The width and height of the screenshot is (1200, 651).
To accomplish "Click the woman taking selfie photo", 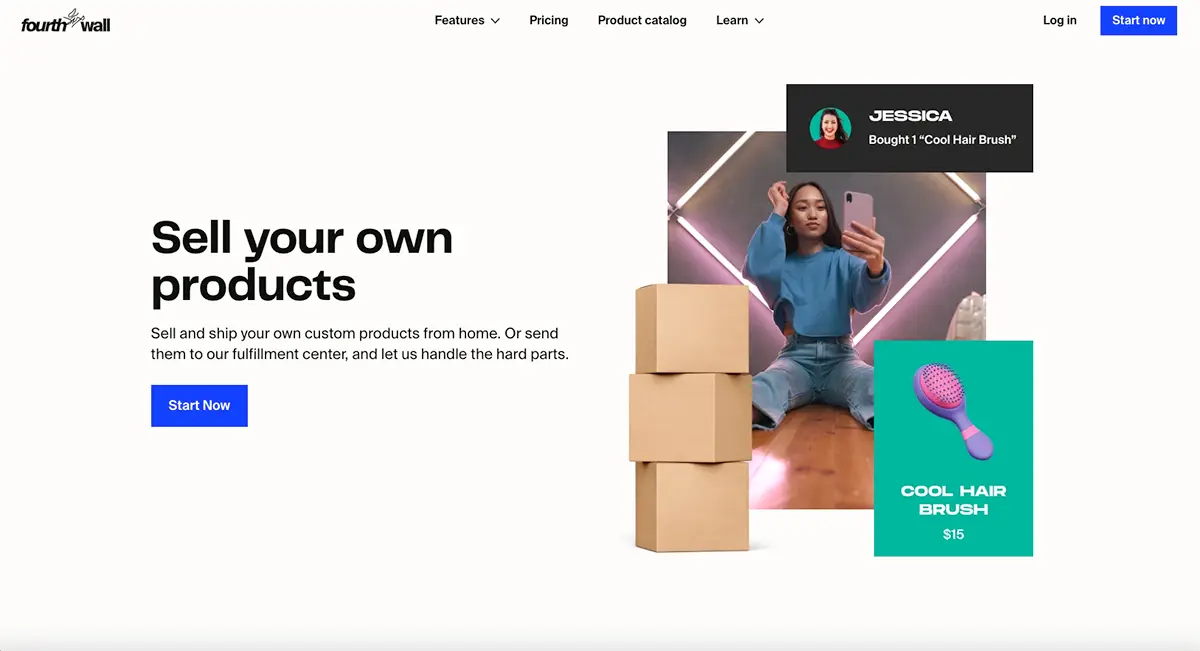I will click(x=826, y=320).
